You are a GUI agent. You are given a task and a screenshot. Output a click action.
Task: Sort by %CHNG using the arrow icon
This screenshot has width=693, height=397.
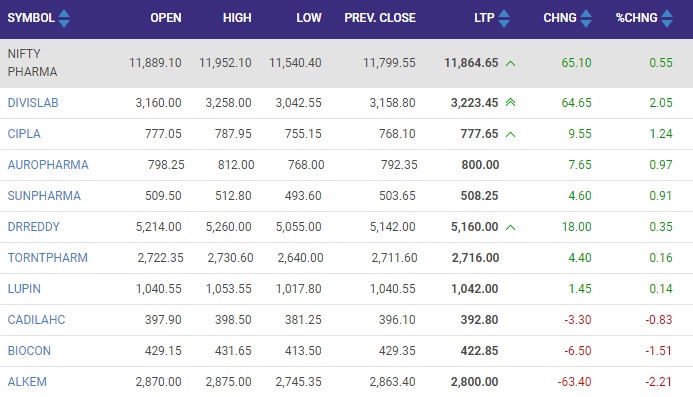tap(667, 18)
